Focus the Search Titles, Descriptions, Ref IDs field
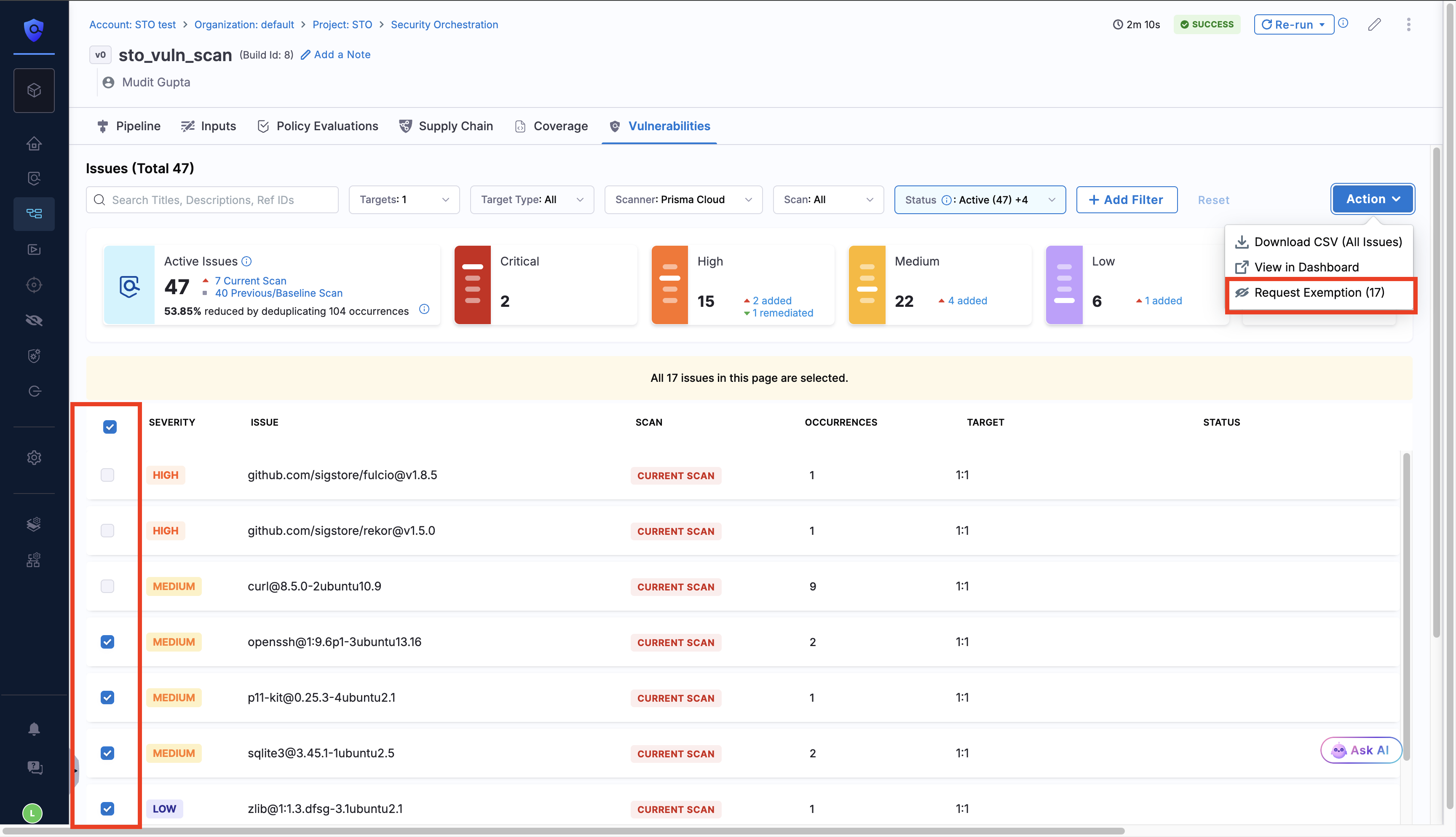 [212, 199]
